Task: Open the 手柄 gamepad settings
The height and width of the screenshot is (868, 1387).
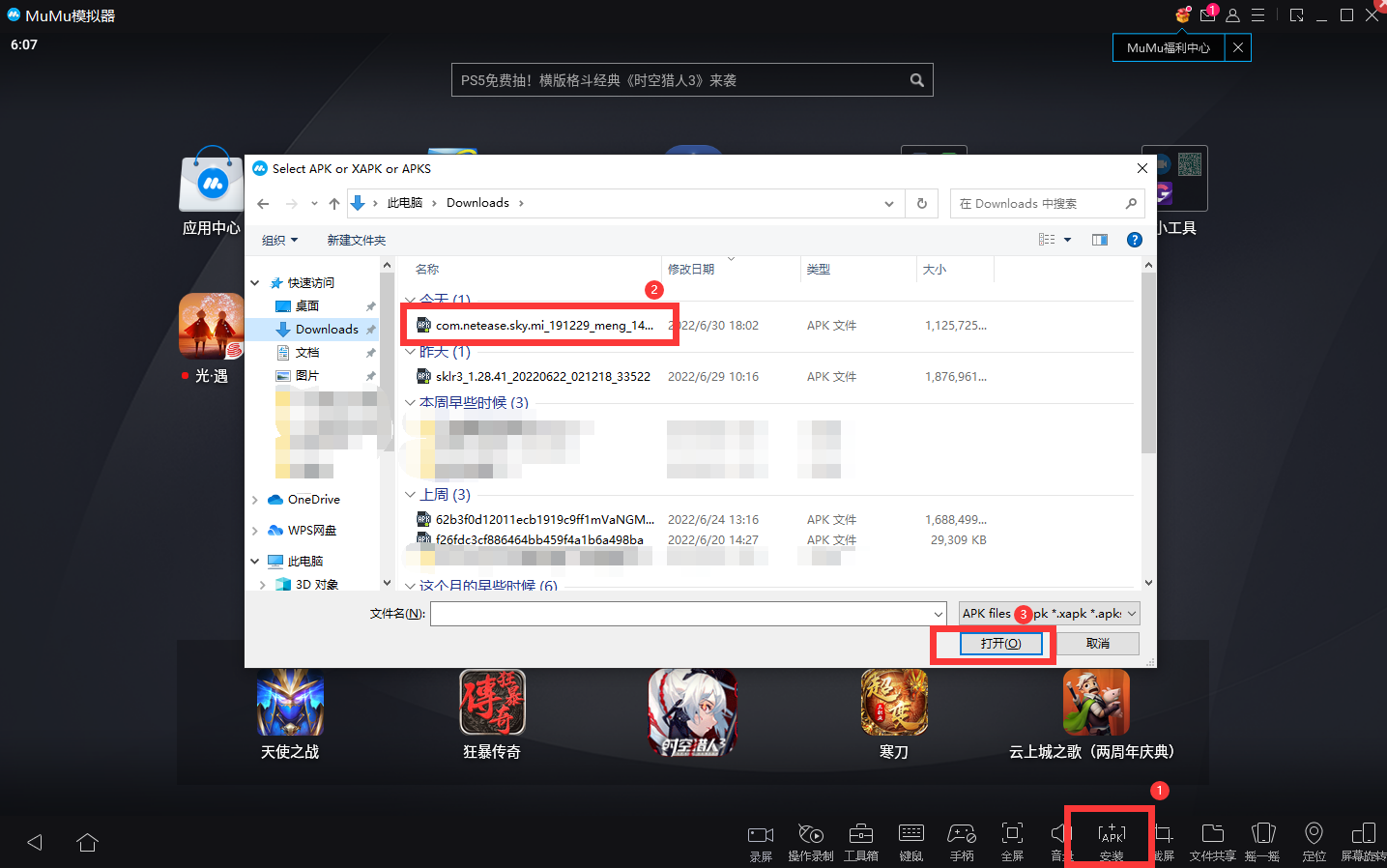Action: (962, 841)
